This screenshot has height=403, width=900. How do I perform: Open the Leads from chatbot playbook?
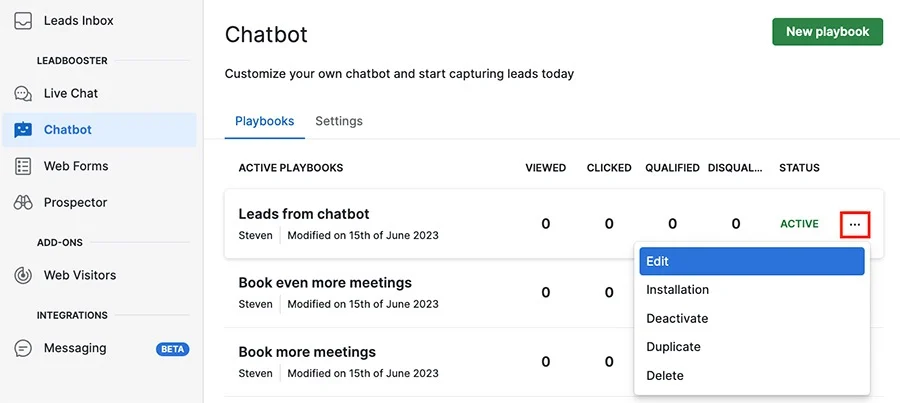304,214
